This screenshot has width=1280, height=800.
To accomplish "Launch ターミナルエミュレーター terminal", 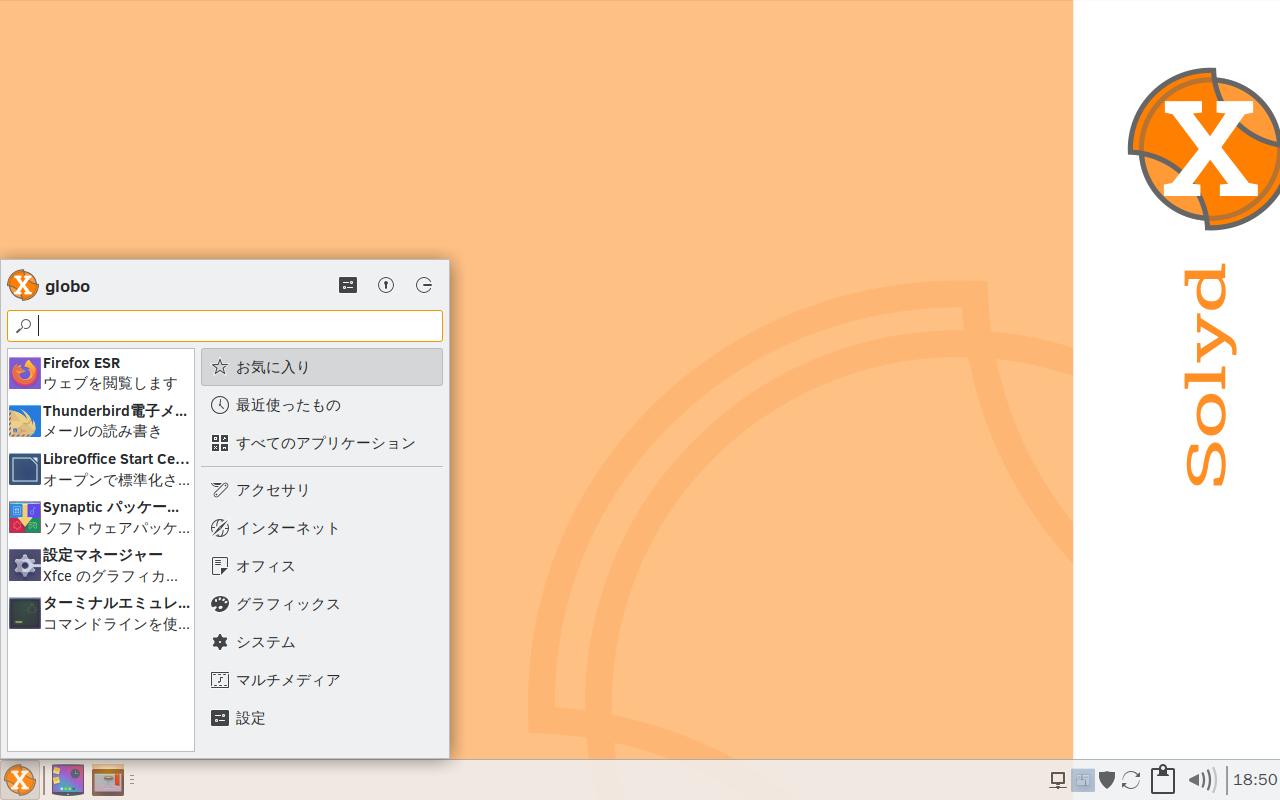I will pos(100,613).
